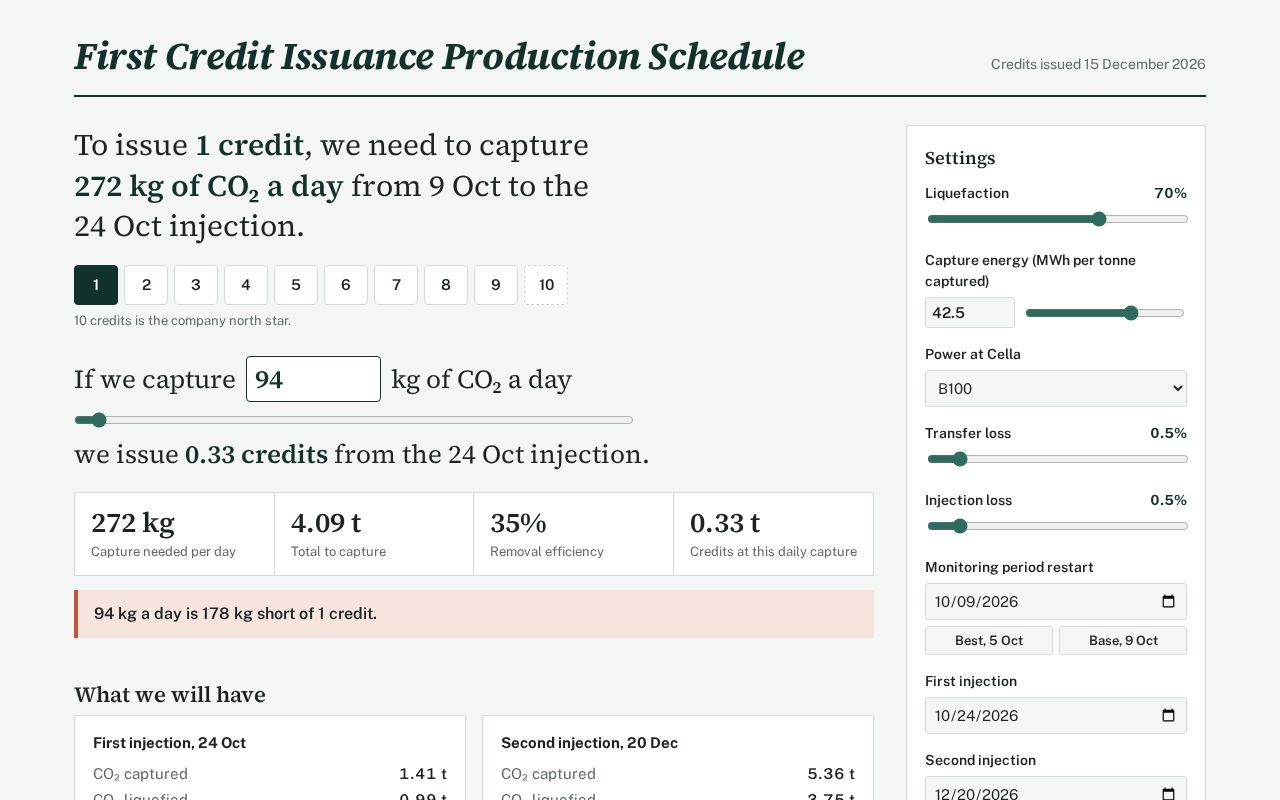This screenshot has width=1280, height=800.
Task: Select credit target 2
Action: 146,285
